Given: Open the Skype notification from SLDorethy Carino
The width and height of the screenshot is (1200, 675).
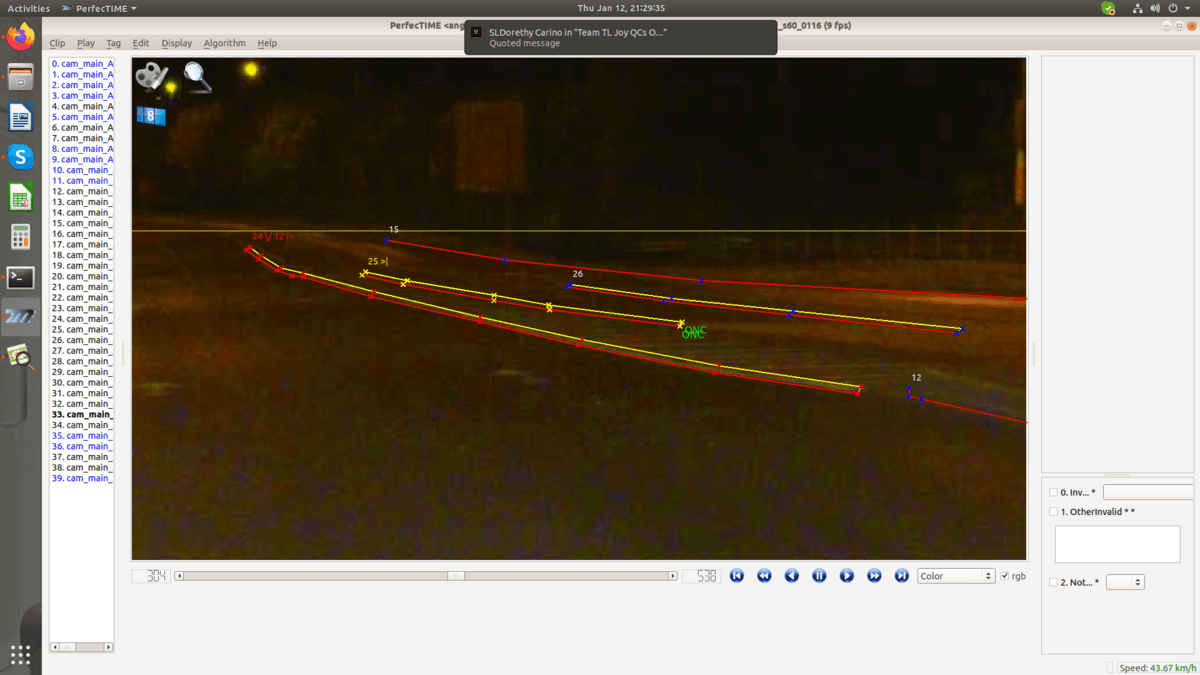Looking at the screenshot, I should tap(620, 37).
